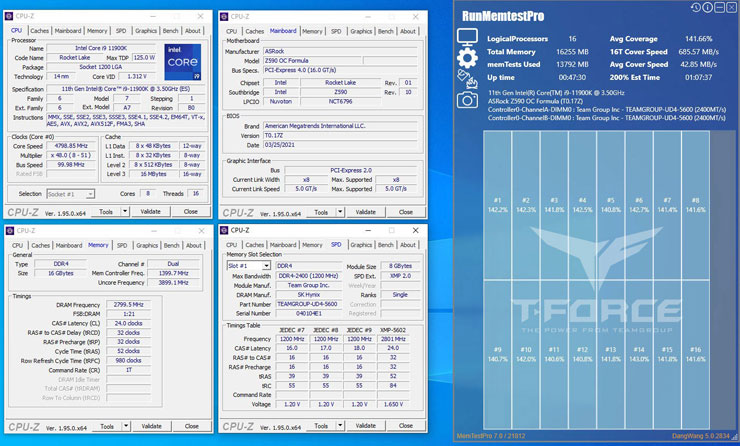Select the CPU tab in Memory window
This screenshot has height=446, width=740.
coord(17,245)
